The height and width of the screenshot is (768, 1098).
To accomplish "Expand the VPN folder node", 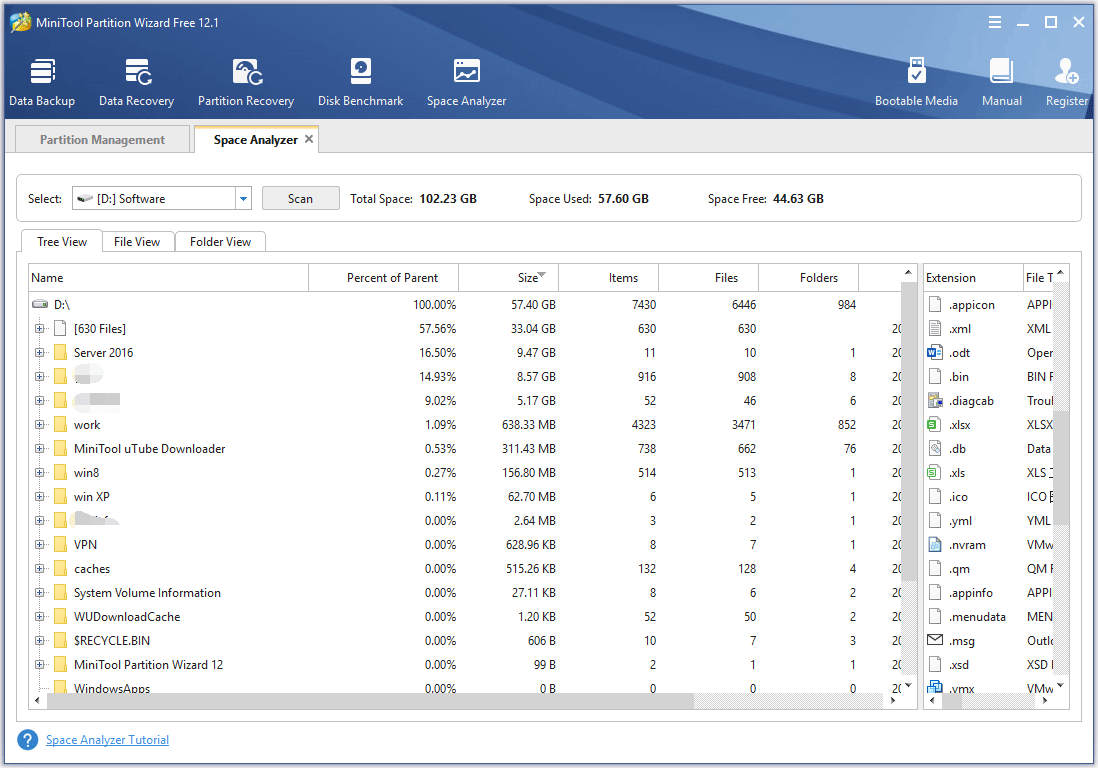I will pos(39,544).
